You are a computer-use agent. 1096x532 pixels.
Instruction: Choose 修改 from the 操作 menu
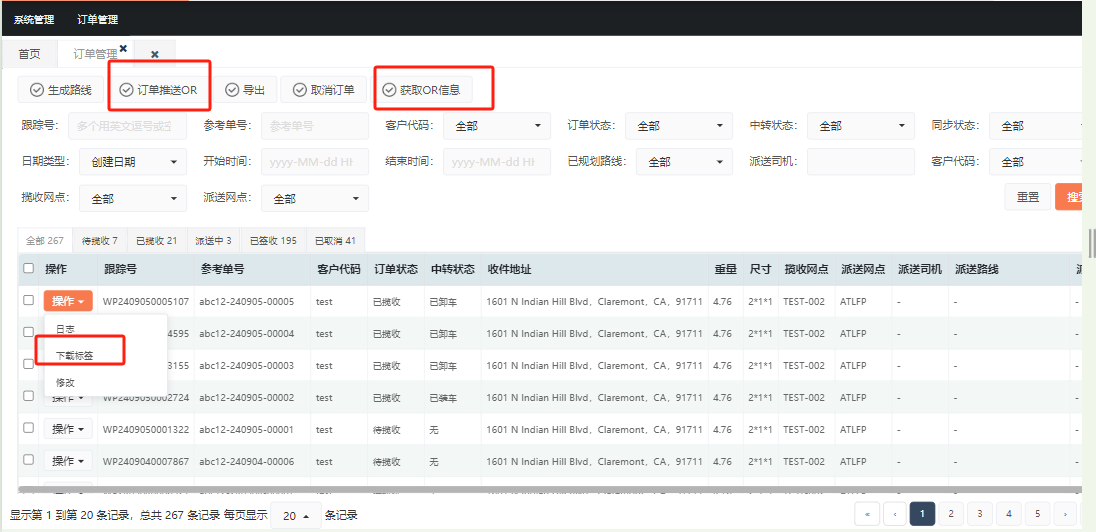[105, 382]
